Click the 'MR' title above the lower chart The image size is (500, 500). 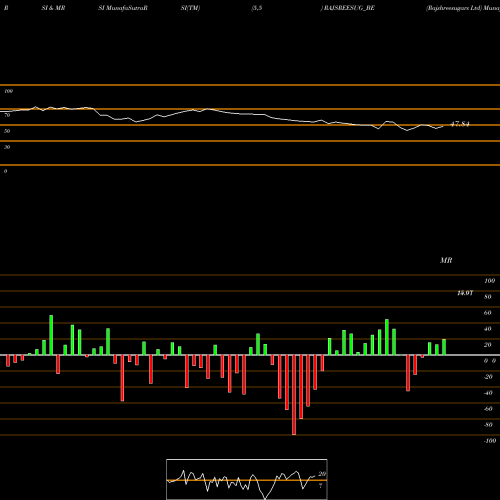[446, 260]
